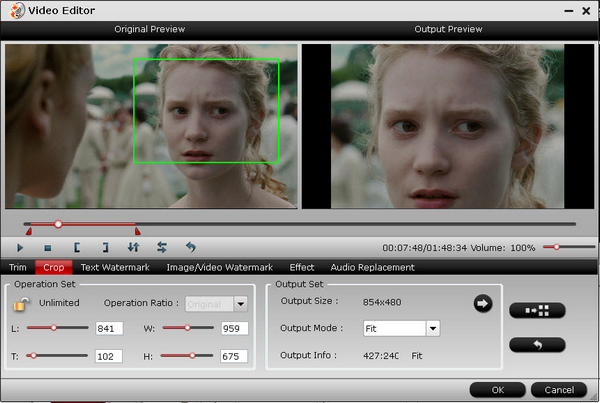Click the OK button

tap(497, 390)
